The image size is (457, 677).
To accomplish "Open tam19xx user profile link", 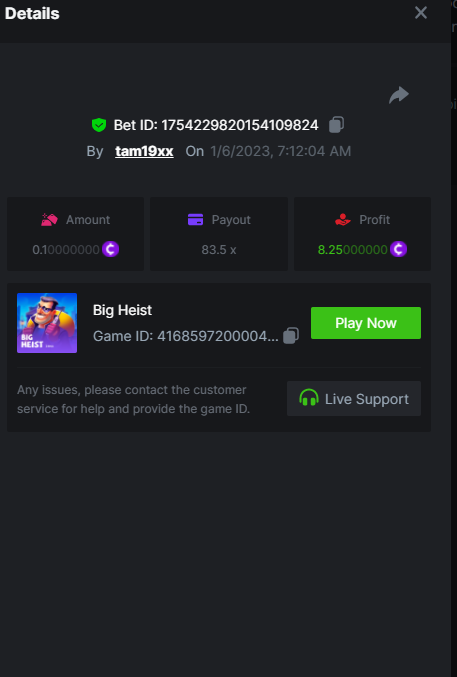I will 144,151.
